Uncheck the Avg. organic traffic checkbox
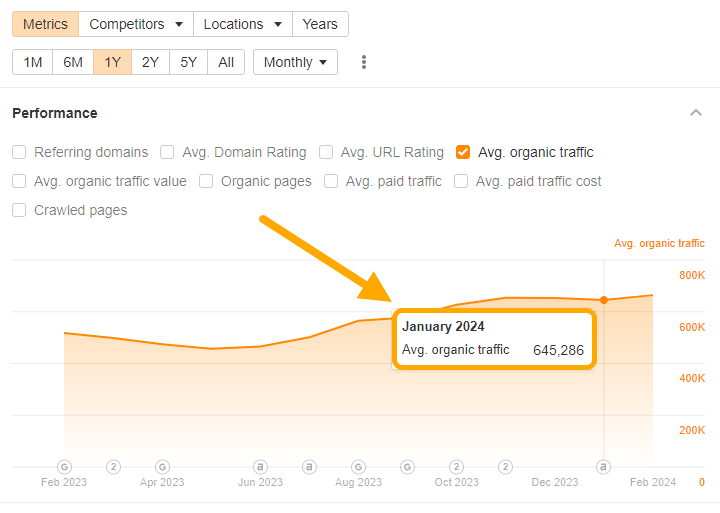 point(463,153)
